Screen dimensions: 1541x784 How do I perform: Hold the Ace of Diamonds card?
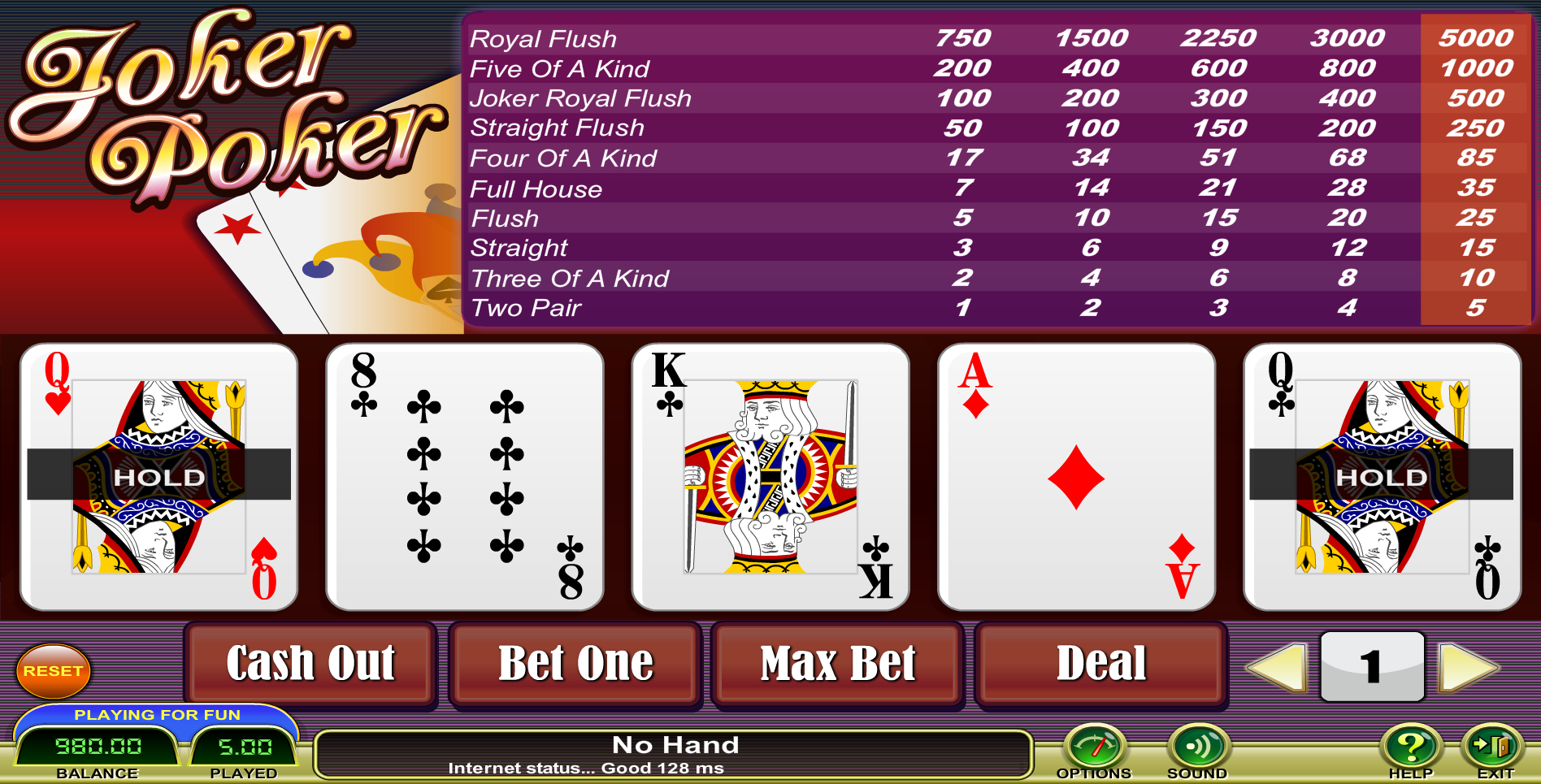[x=1076, y=477]
